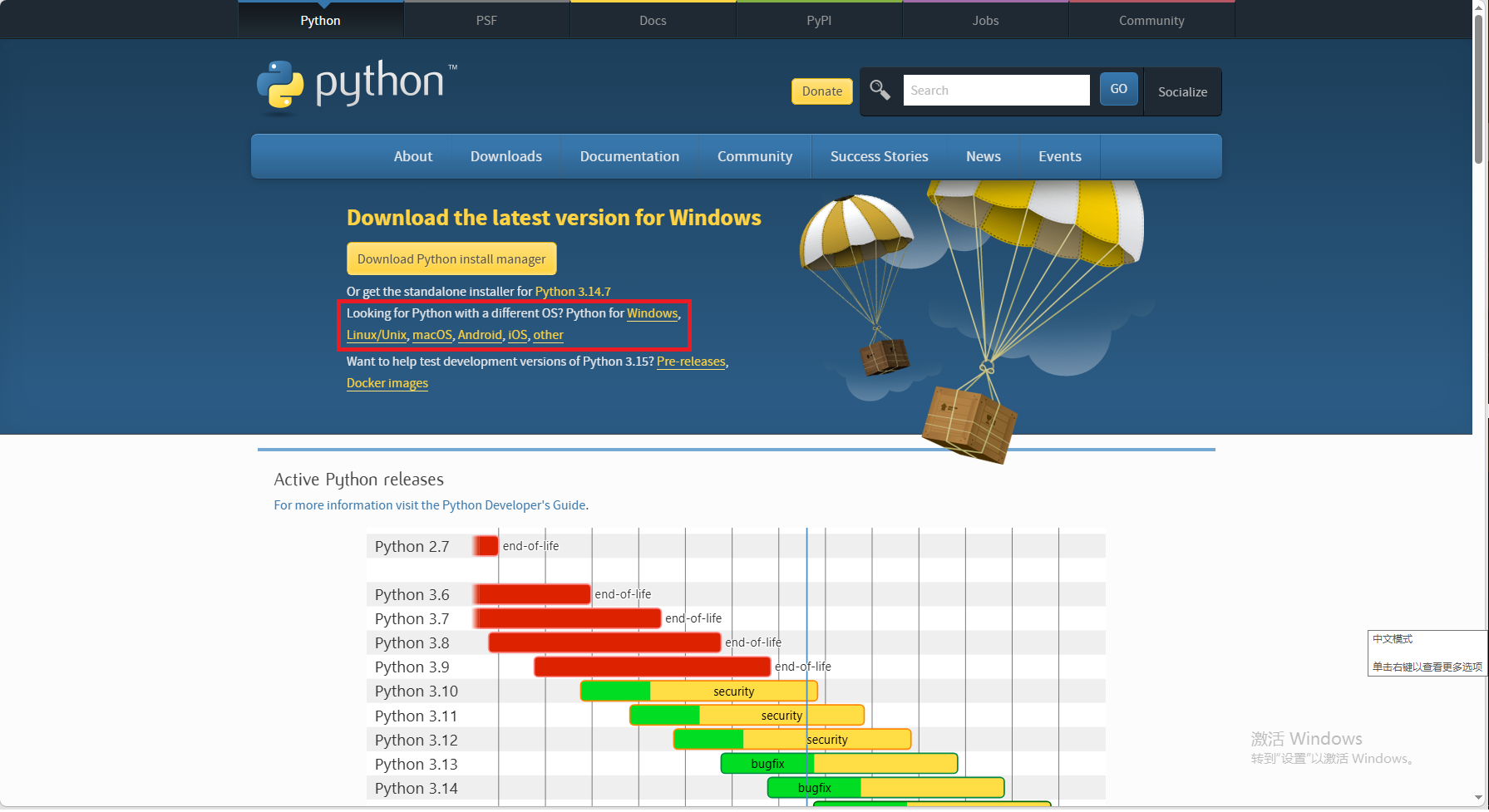The width and height of the screenshot is (1489, 812).
Task: Follow the Linux/Unix link
Action: [377, 335]
